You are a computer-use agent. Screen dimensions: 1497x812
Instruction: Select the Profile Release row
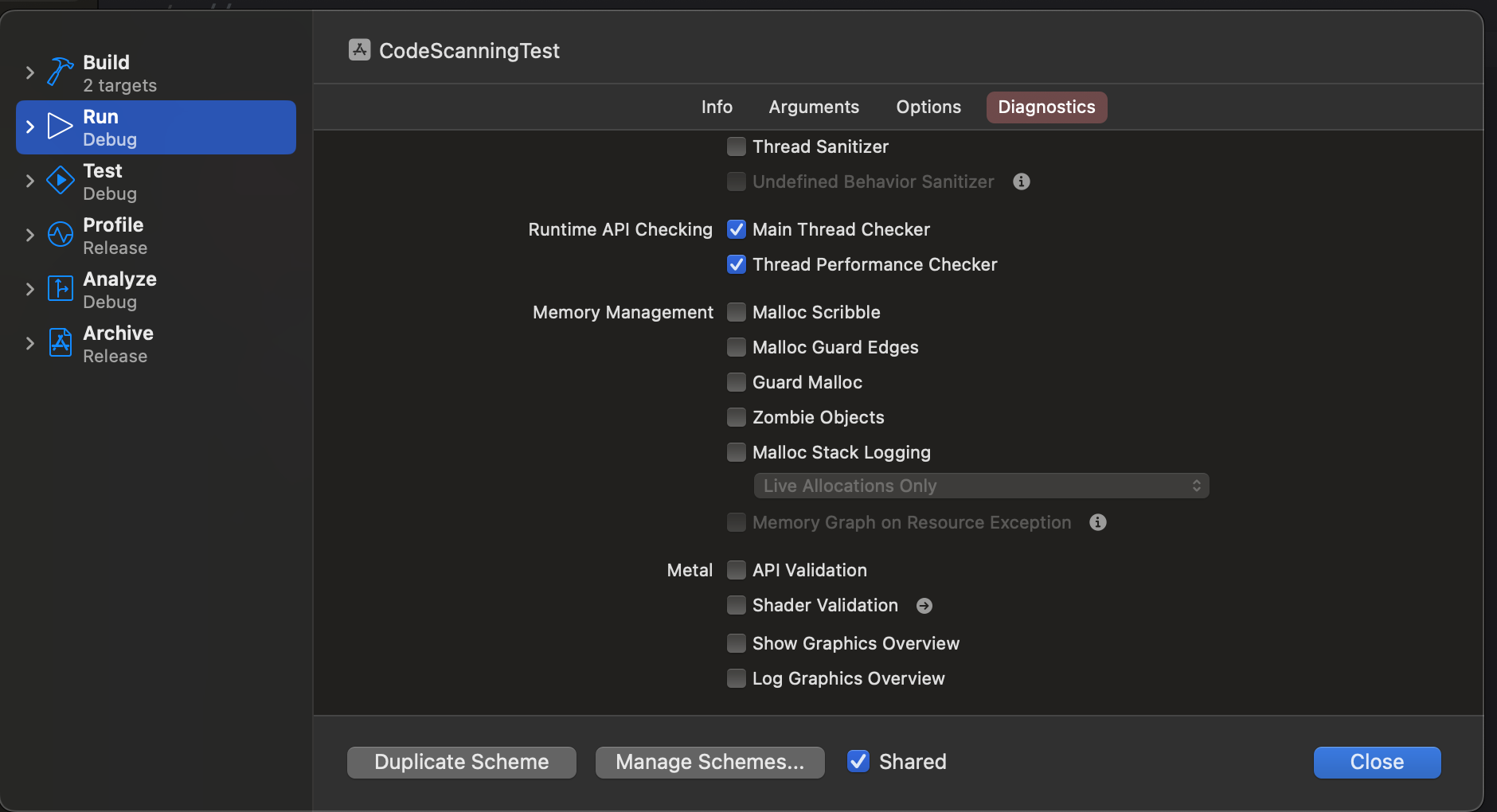click(x=159, y=235)
